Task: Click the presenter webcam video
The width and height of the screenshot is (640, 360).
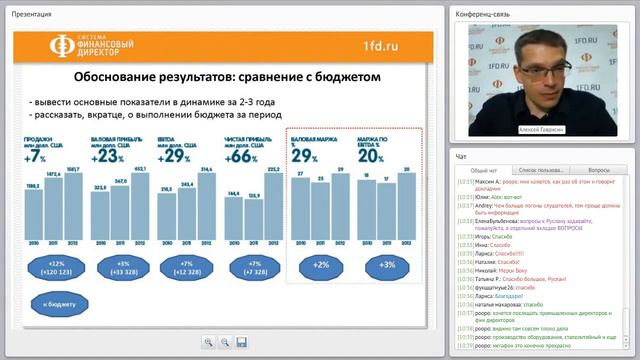Action: (x=543, y=80)
